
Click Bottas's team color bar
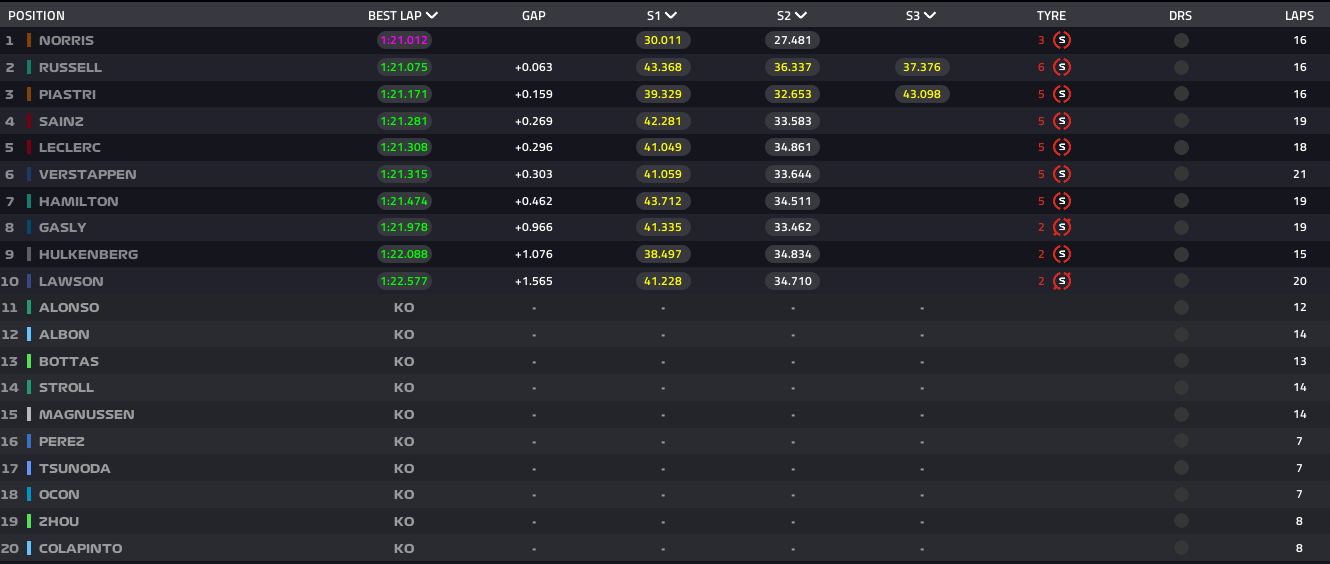point(29,361)
